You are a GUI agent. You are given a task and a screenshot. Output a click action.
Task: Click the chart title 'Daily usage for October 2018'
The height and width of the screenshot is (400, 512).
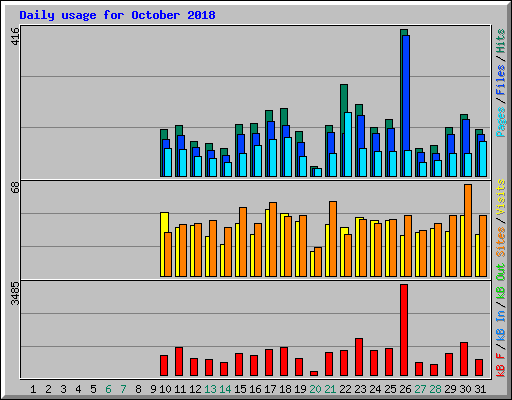(117, 15)
